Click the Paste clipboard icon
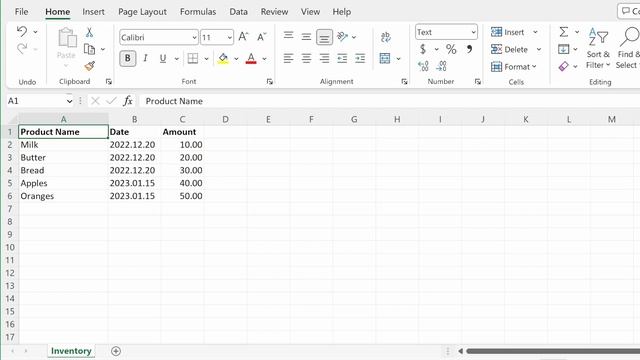 point(67,38)
